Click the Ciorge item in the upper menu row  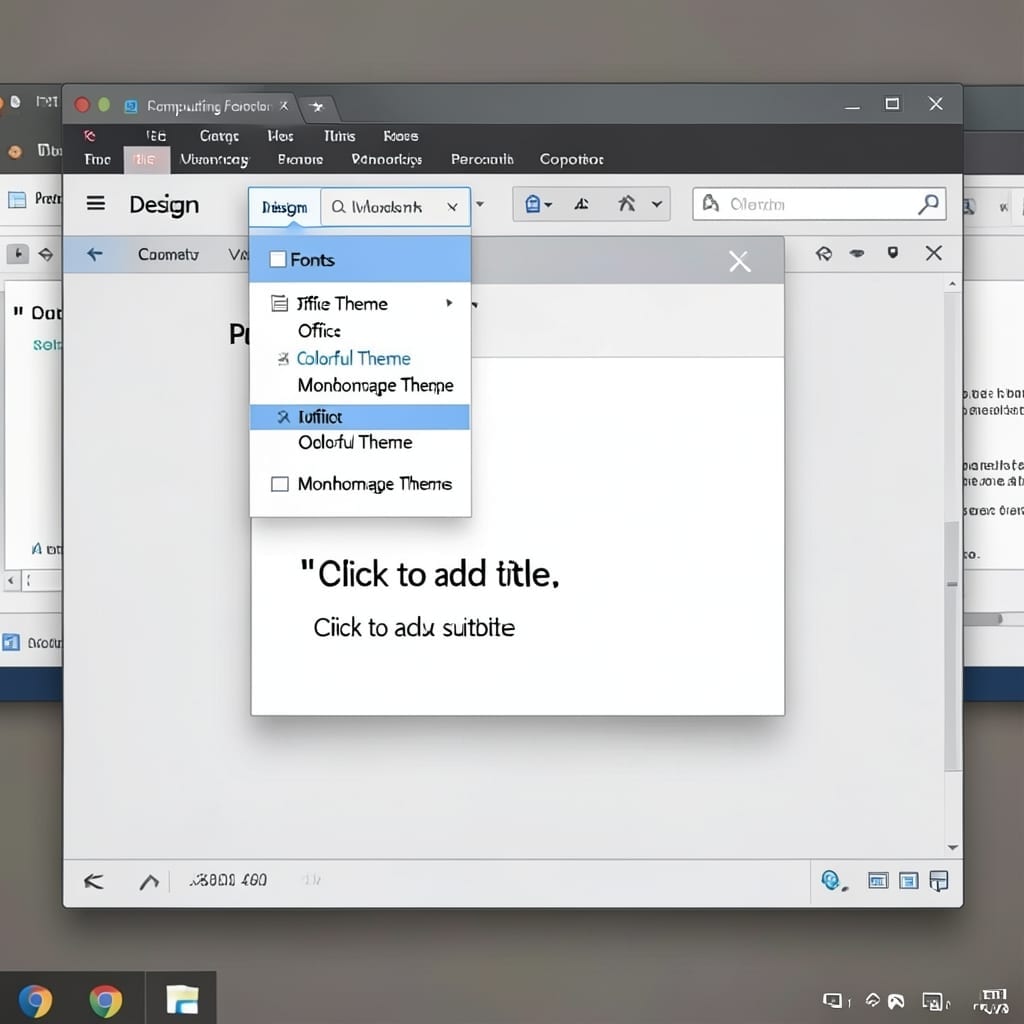tap(219, 136)
